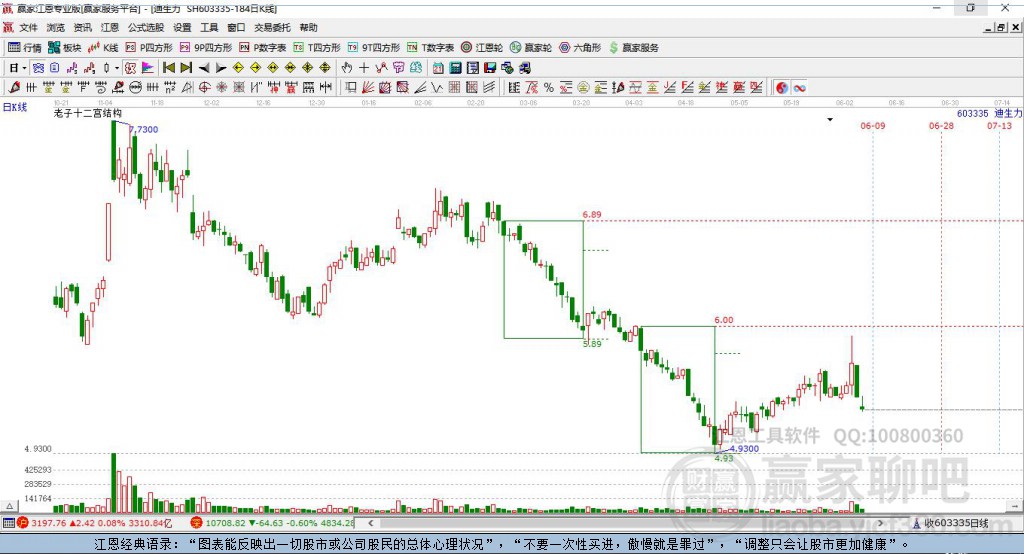This screenshot has width=1024, height=554.
Task: Click the 6.00 price level label
Action: tap(724, 320)
